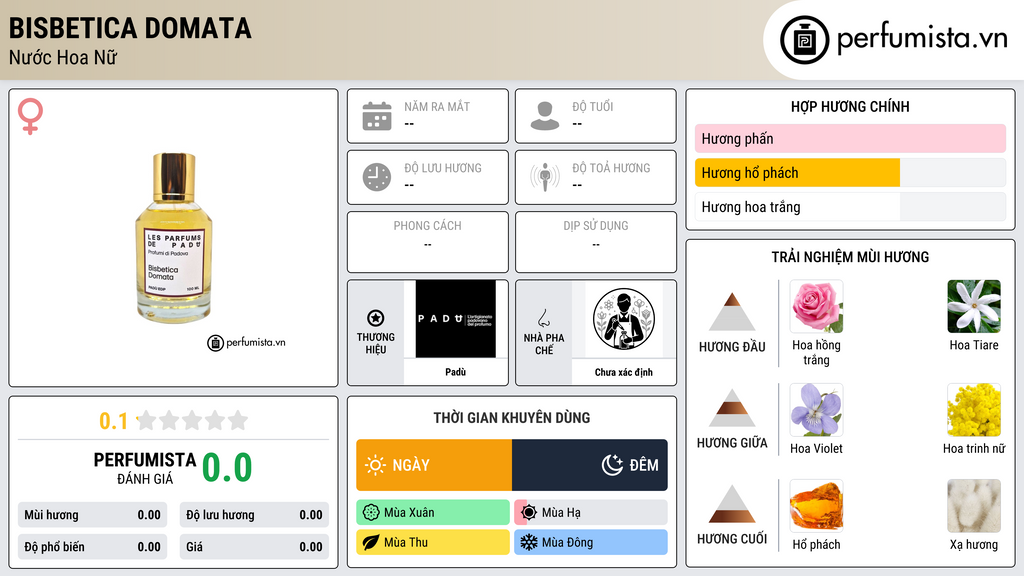Click the sillage icon for Độ toả hương
Viewport: 1024px width, 576px height.
(x=545, y=177)
